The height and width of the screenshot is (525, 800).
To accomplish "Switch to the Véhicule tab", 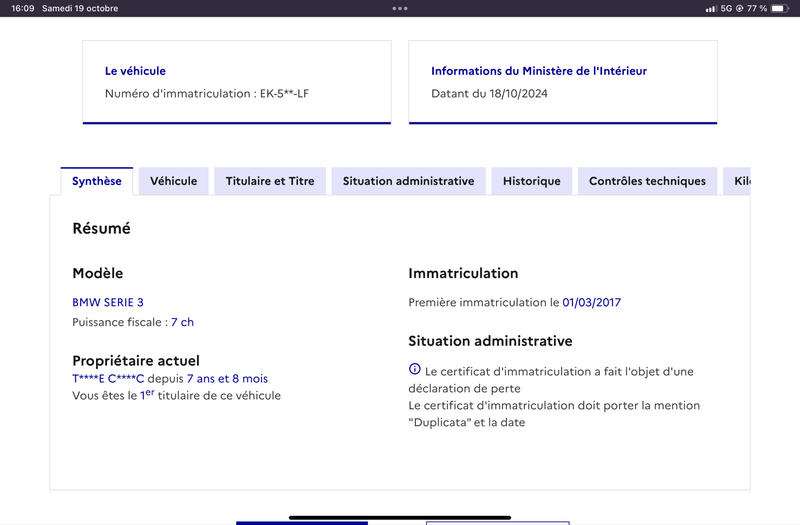I will coord(173,181).
